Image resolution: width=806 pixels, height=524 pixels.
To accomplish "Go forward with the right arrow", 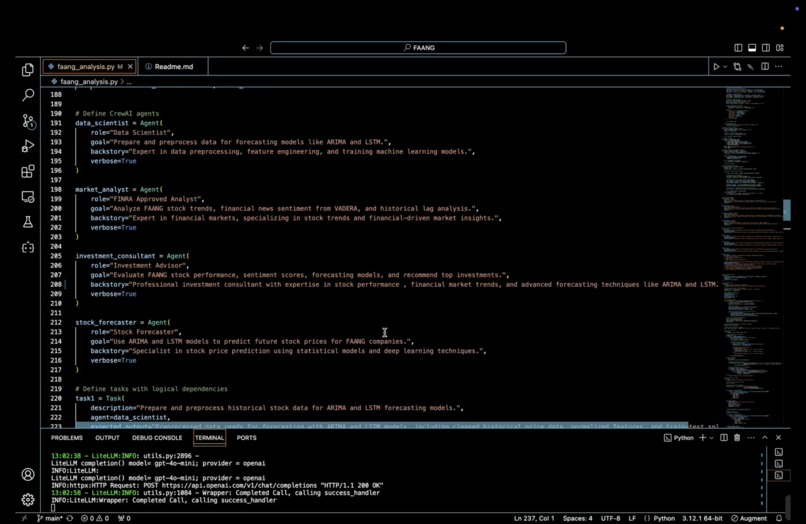I will [260, 48].
